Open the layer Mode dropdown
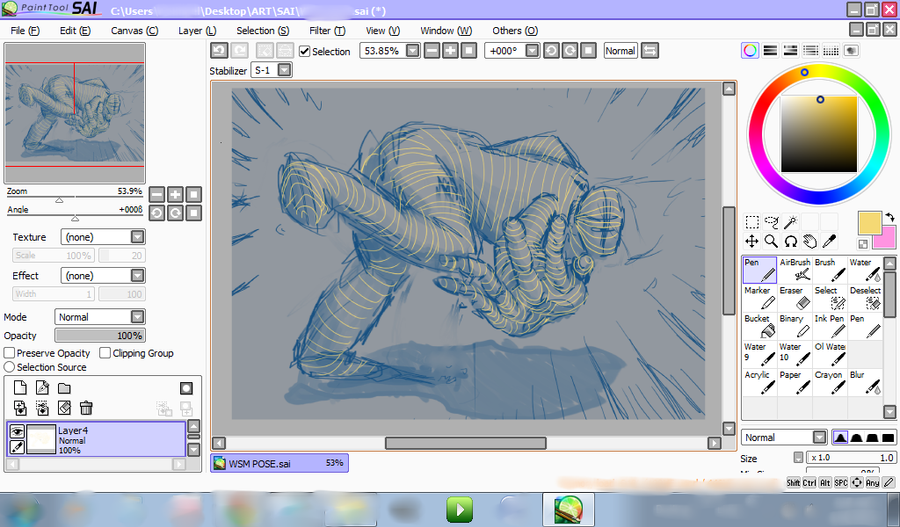 pos(137,317)
